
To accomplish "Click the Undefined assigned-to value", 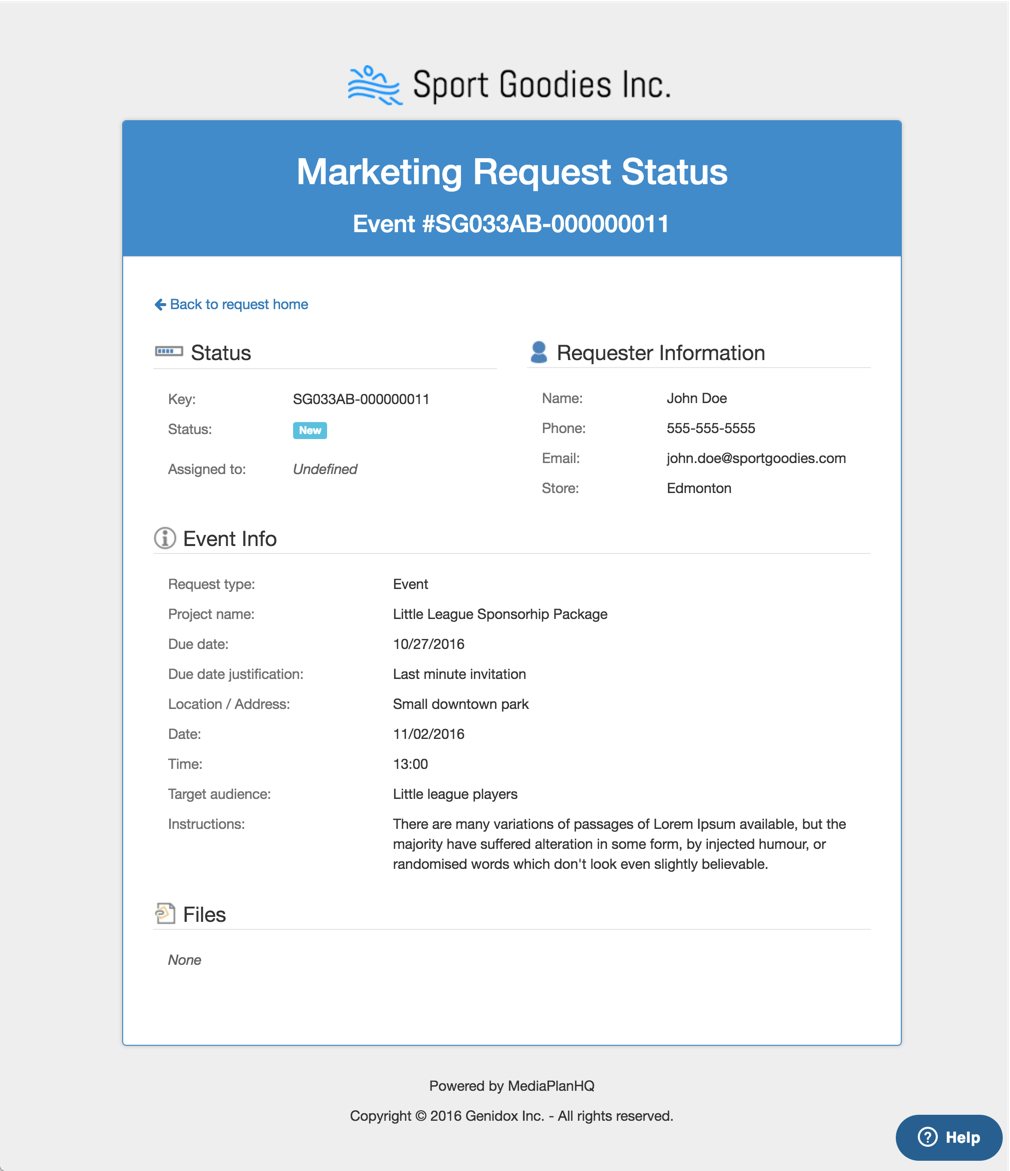I will point(325,469).
